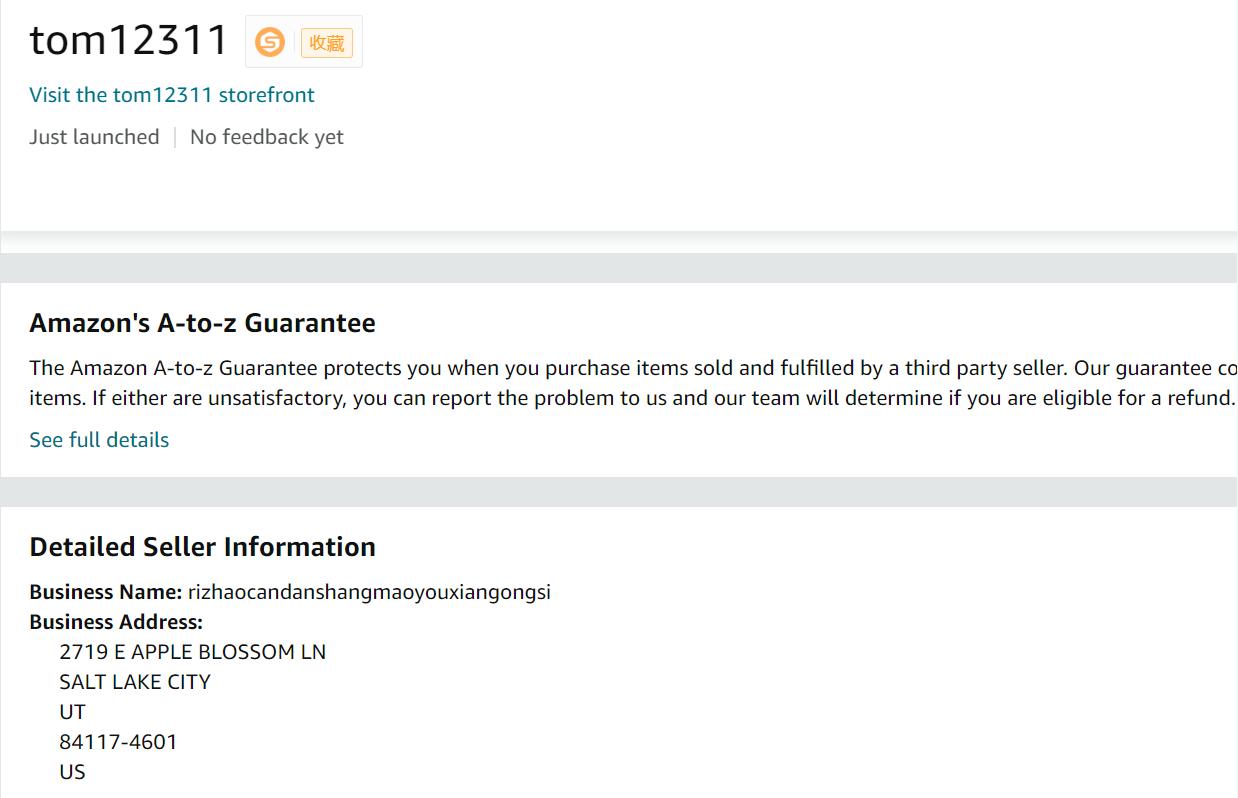The height and width of the screenshot is (798, 1238).
Task: Click the Amazon's A-to-z Guarantee heading
Action: (202, 323)
